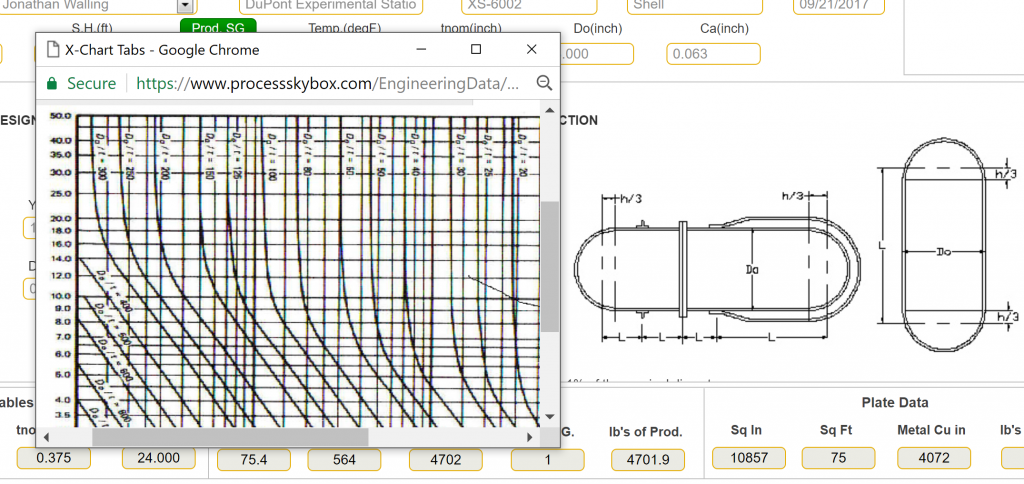Click the green Secure padlock icon
This screenshot has width=1024, height=484.
(52, 83)
